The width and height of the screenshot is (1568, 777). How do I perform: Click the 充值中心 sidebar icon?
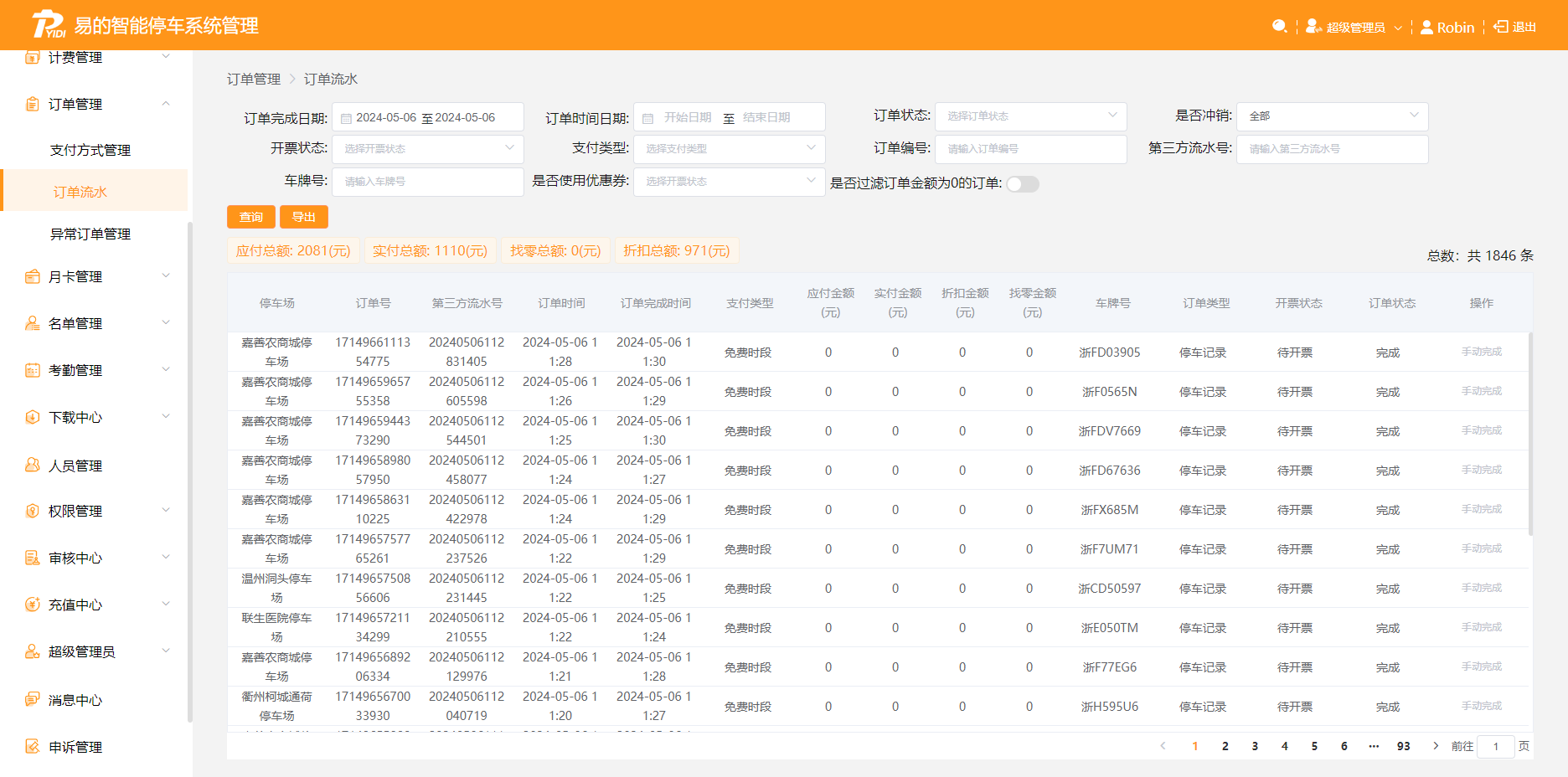click(33, 605)
